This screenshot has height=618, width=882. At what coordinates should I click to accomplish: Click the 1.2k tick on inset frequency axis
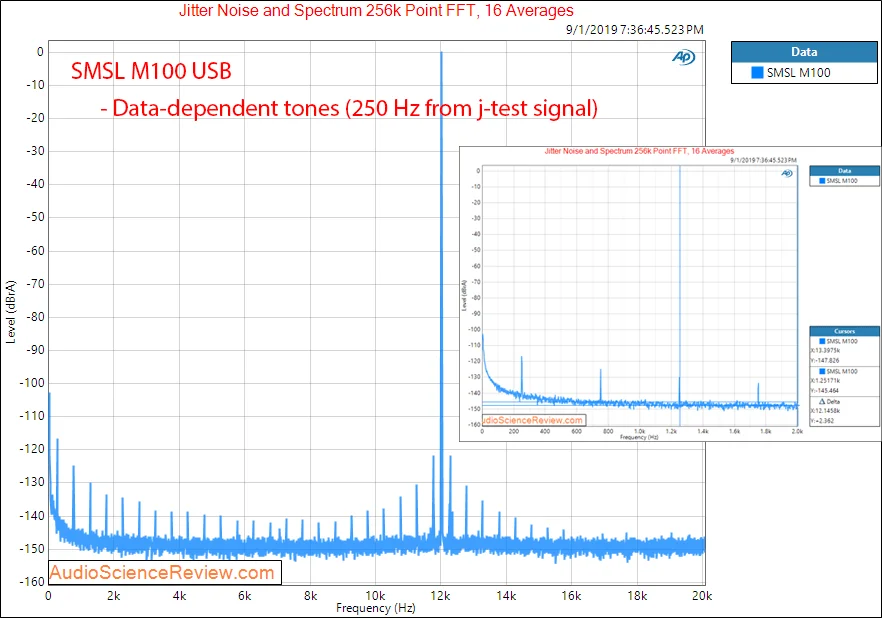[671, 431]
